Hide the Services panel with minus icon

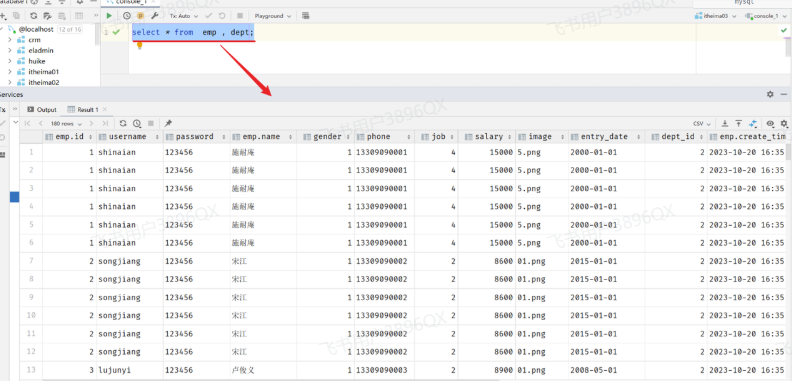point(784,94)
